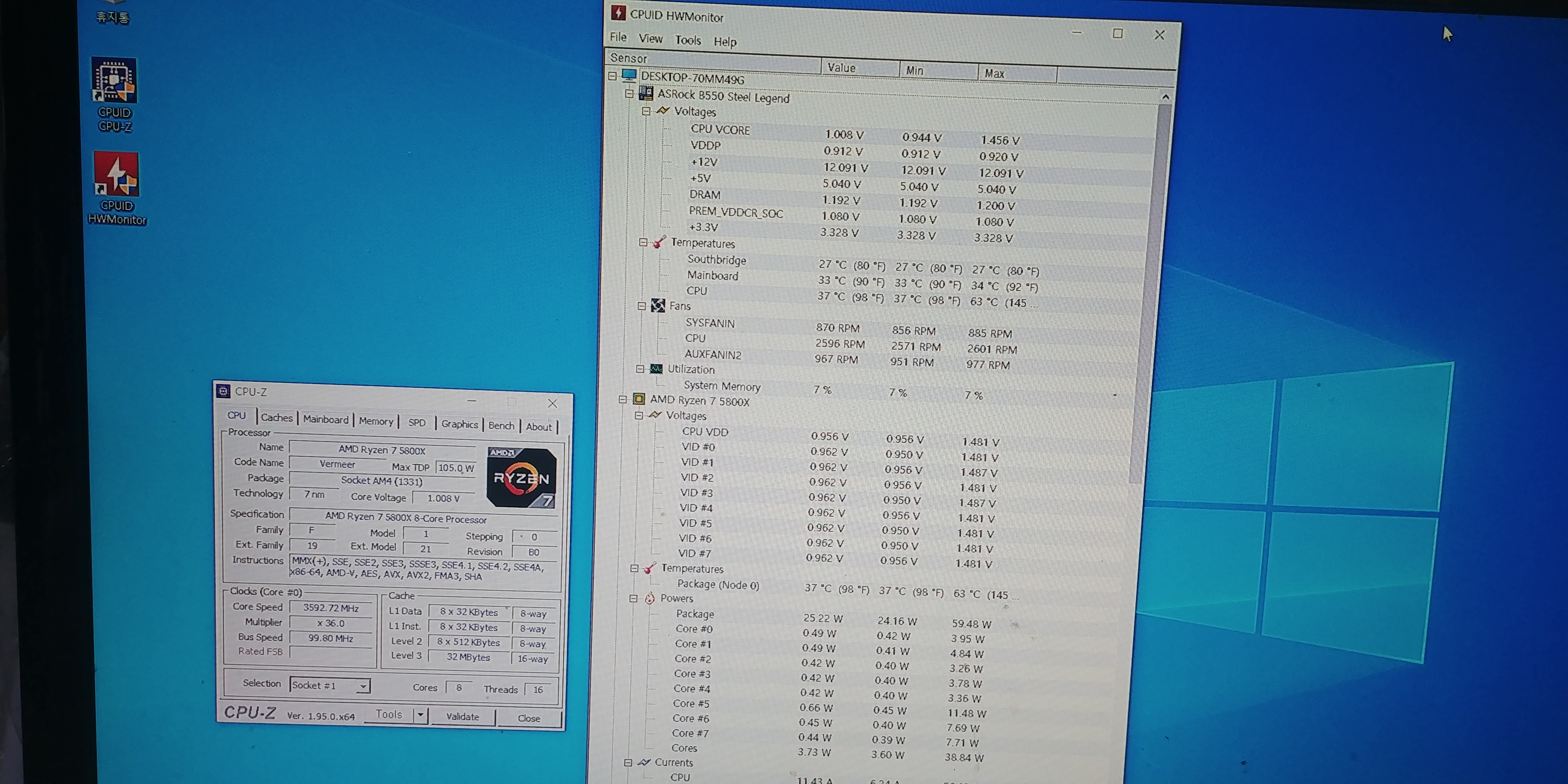
Task: Click the AMD Ryzen 7 5800X processor icon
Action: 639,399
